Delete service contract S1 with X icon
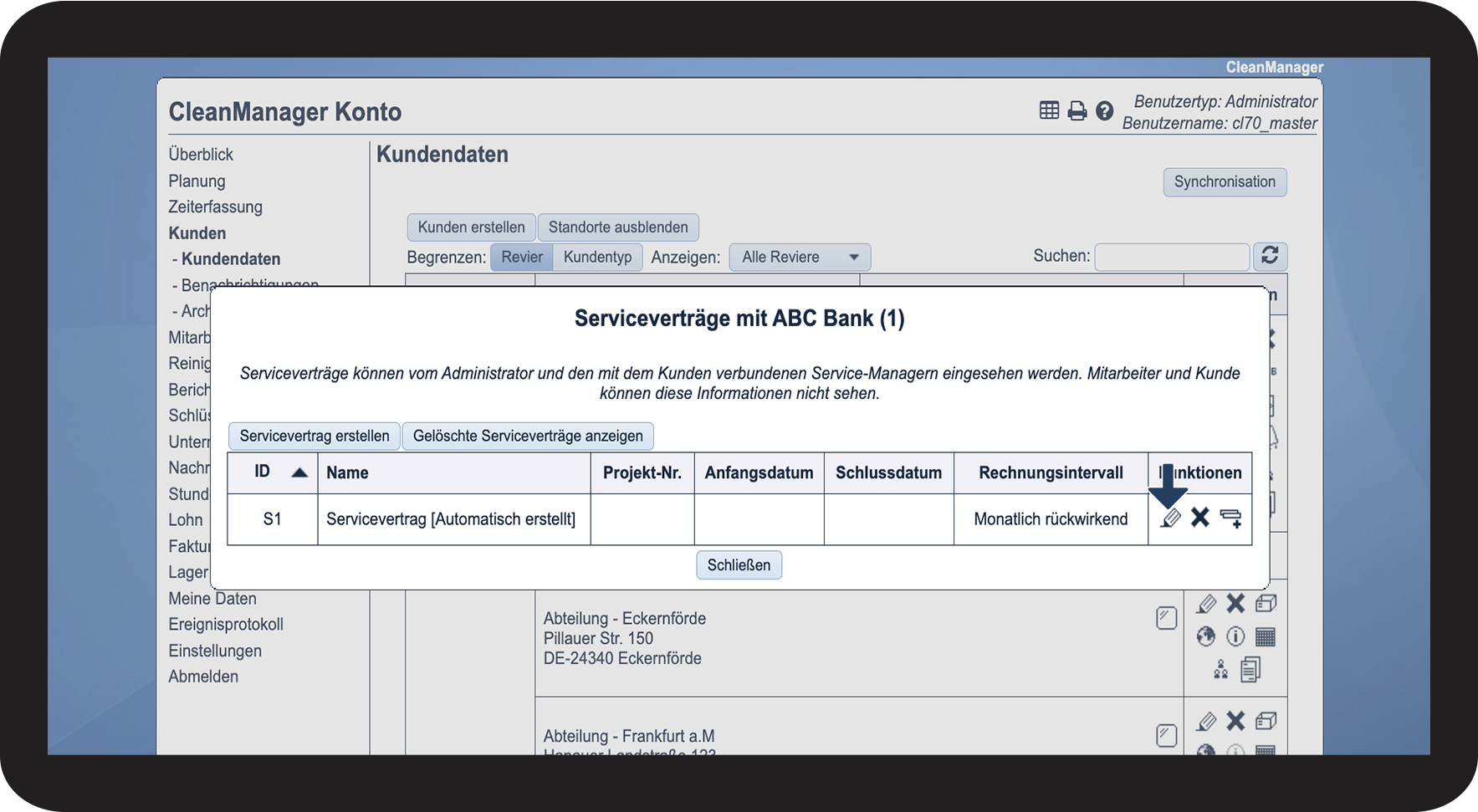 (1200, 518)
